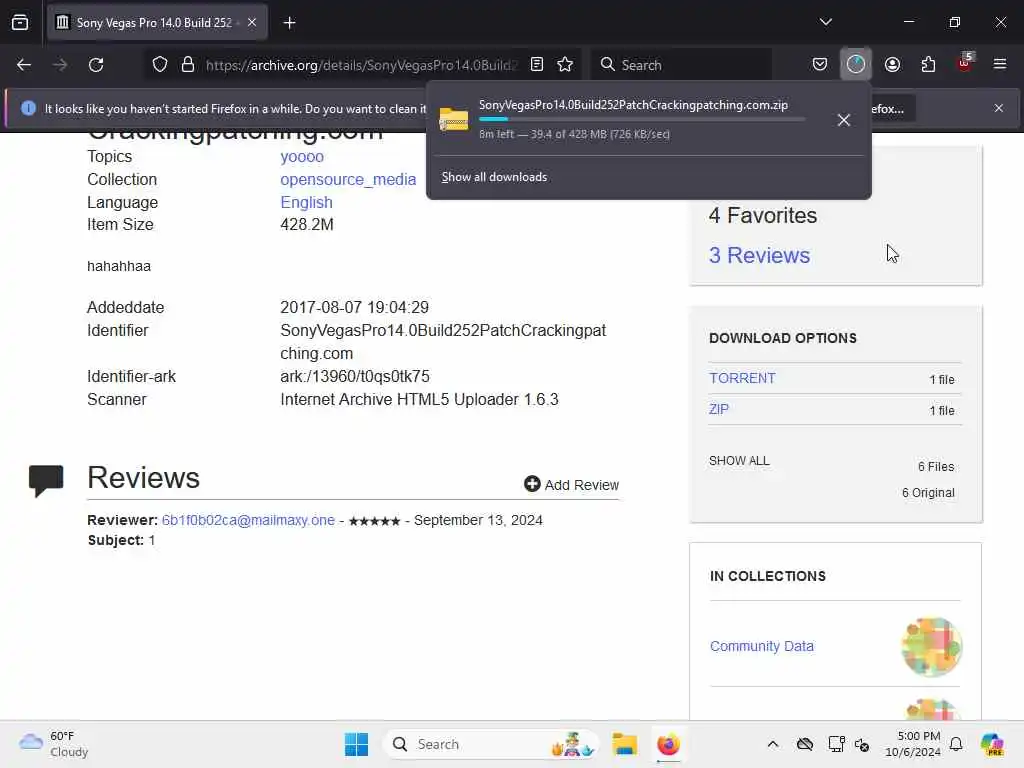Open Community Data collection link
This screenshot has height=768, width=1024.
point(761,647)
